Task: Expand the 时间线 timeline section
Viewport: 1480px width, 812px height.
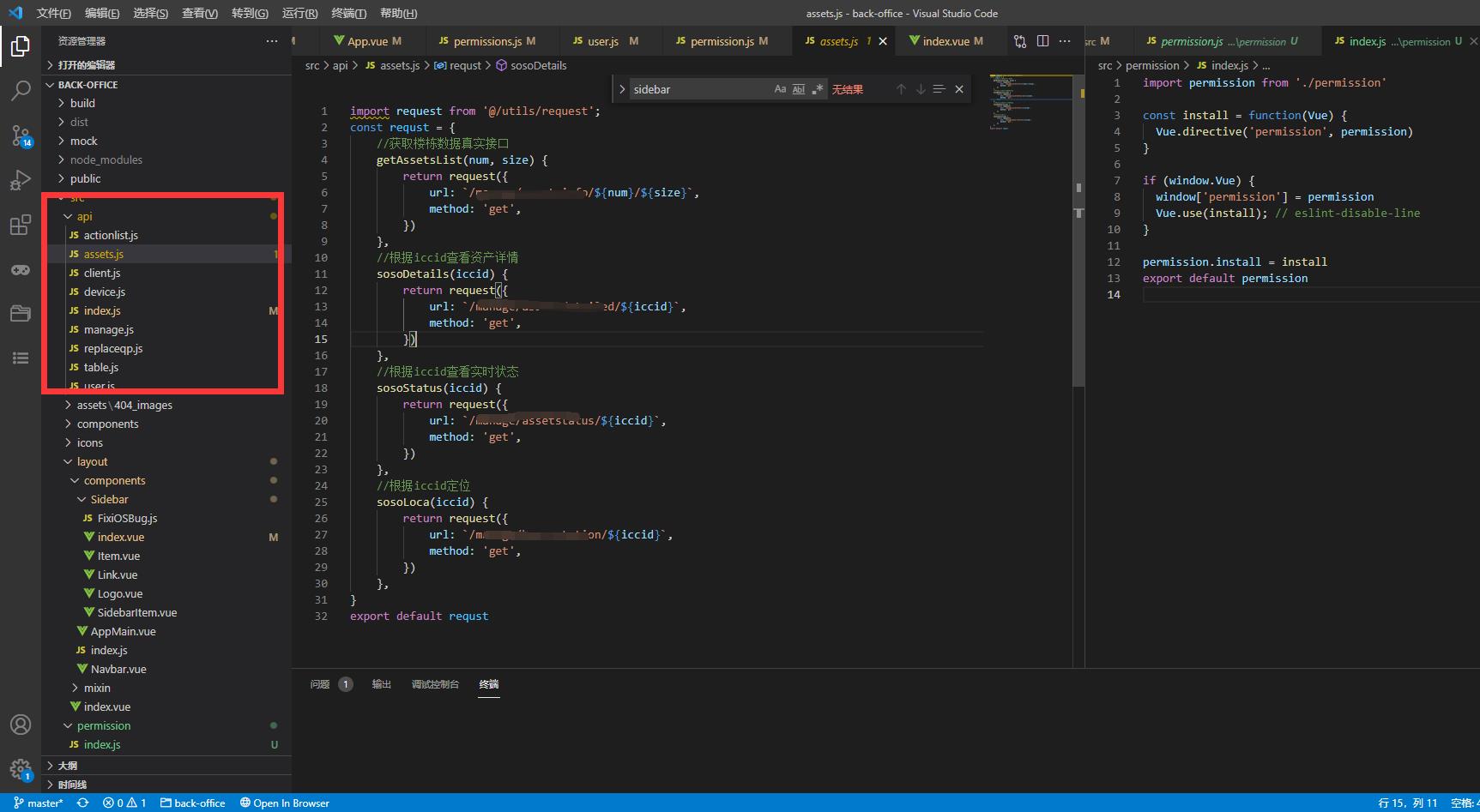Action: [166, 784]
